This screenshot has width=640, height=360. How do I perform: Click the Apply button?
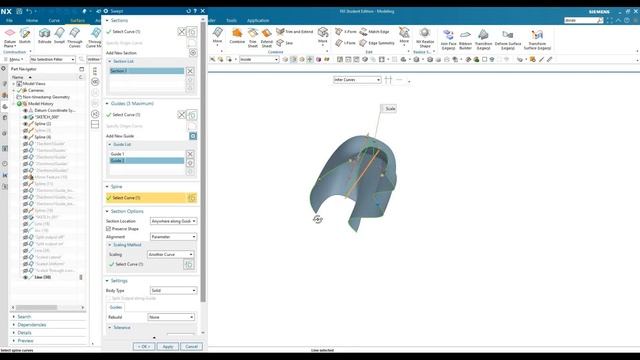[x=168, y=346]
